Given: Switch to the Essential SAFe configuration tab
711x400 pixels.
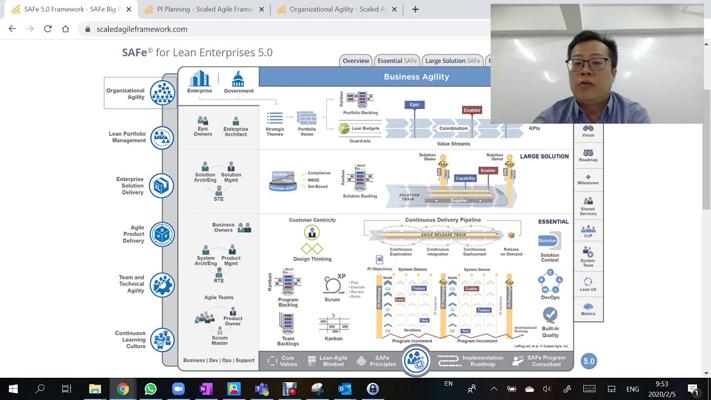Looking at the screenshot, I should pos(397,61).
